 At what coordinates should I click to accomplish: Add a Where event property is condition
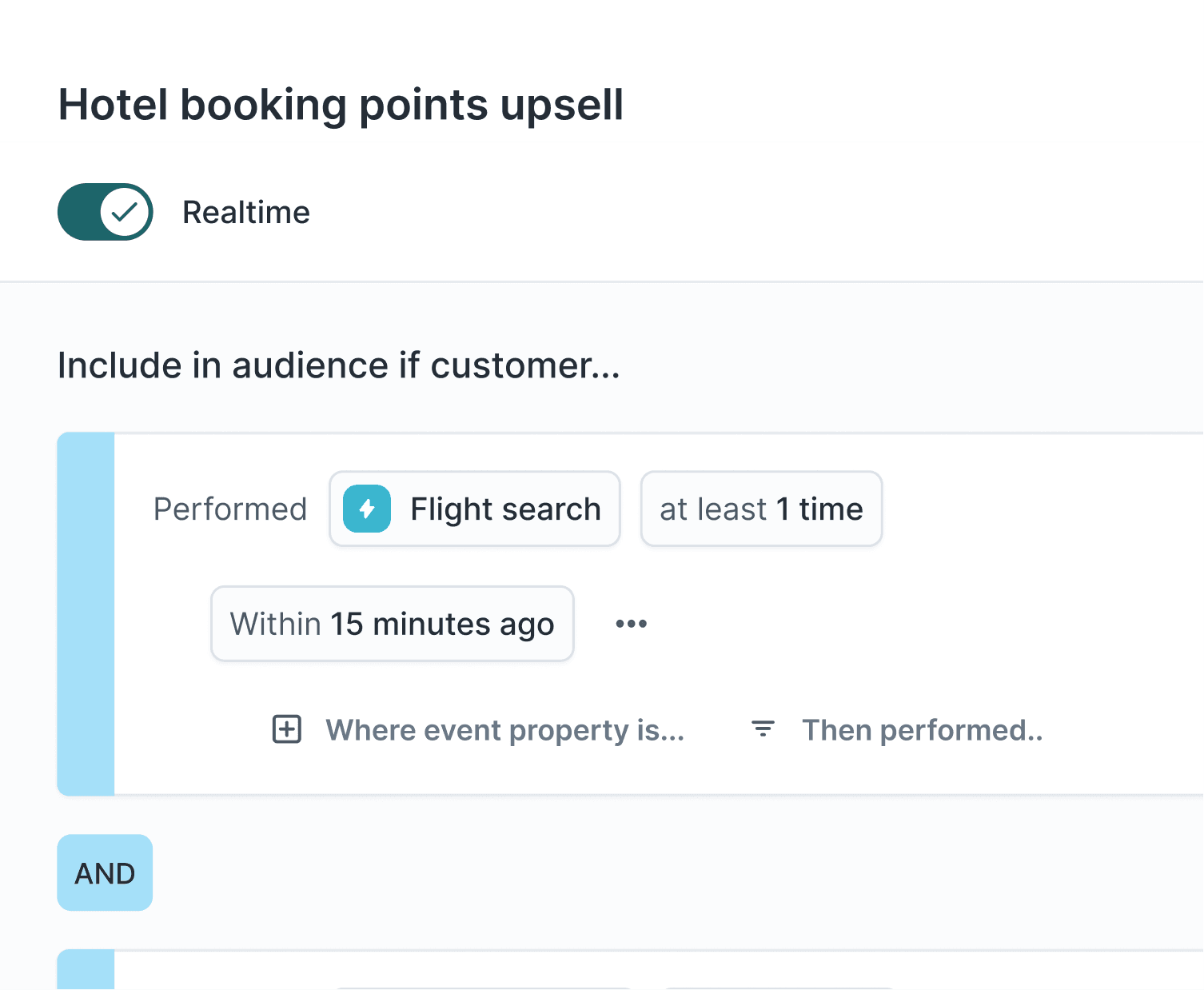point(504,729)
